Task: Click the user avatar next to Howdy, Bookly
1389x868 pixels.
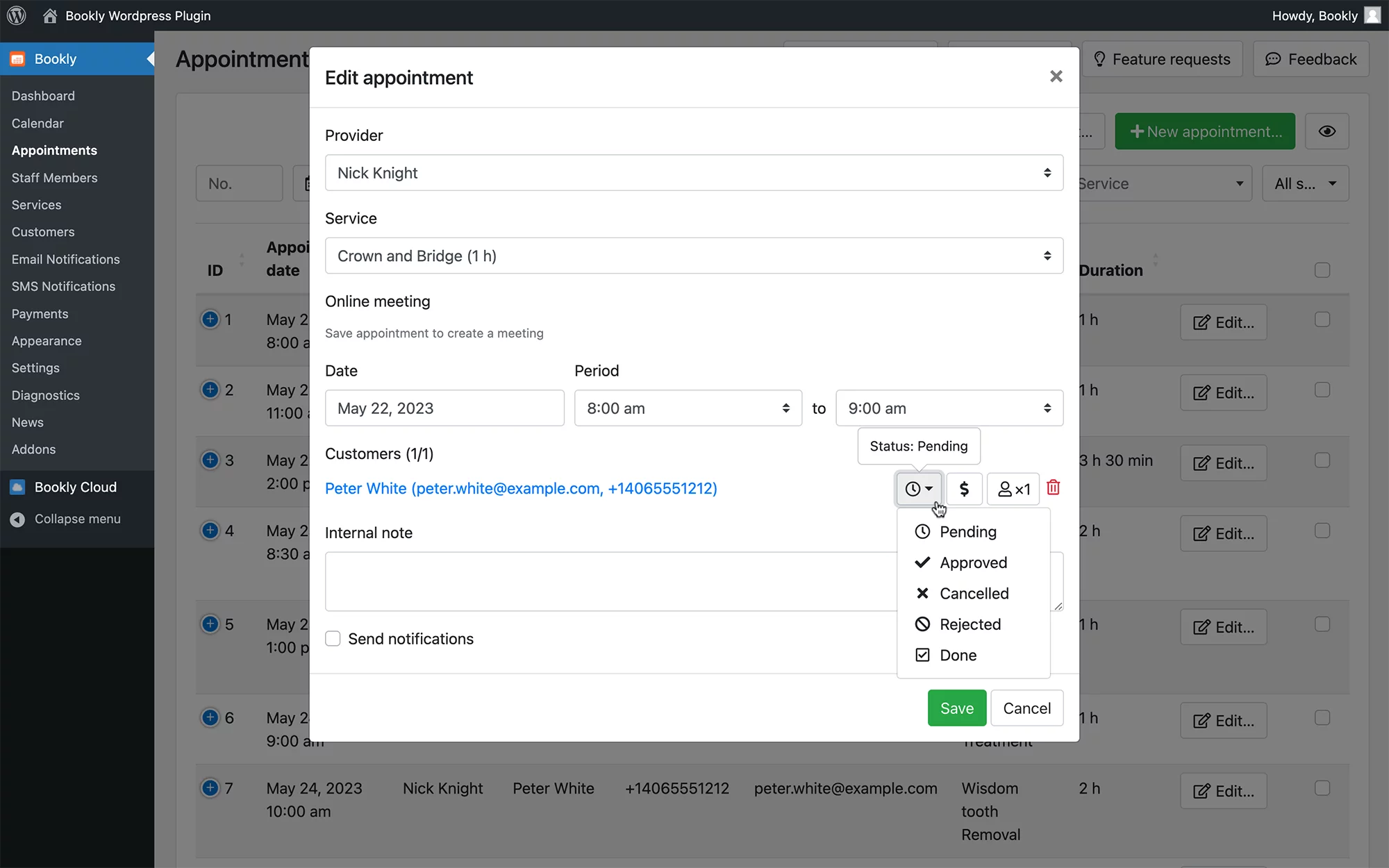Action: pos(1372,15)
